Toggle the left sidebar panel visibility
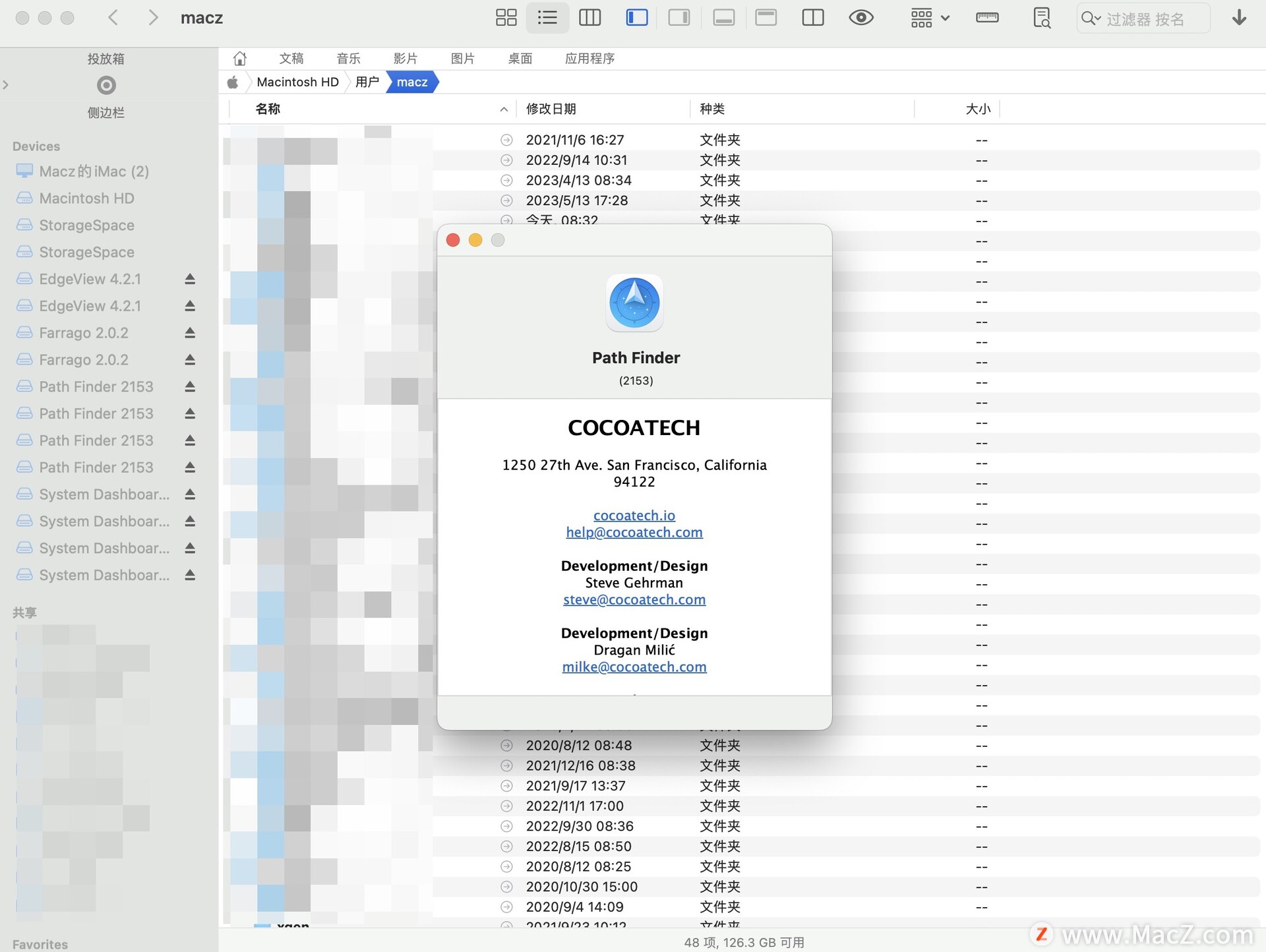 pos(636,18)
